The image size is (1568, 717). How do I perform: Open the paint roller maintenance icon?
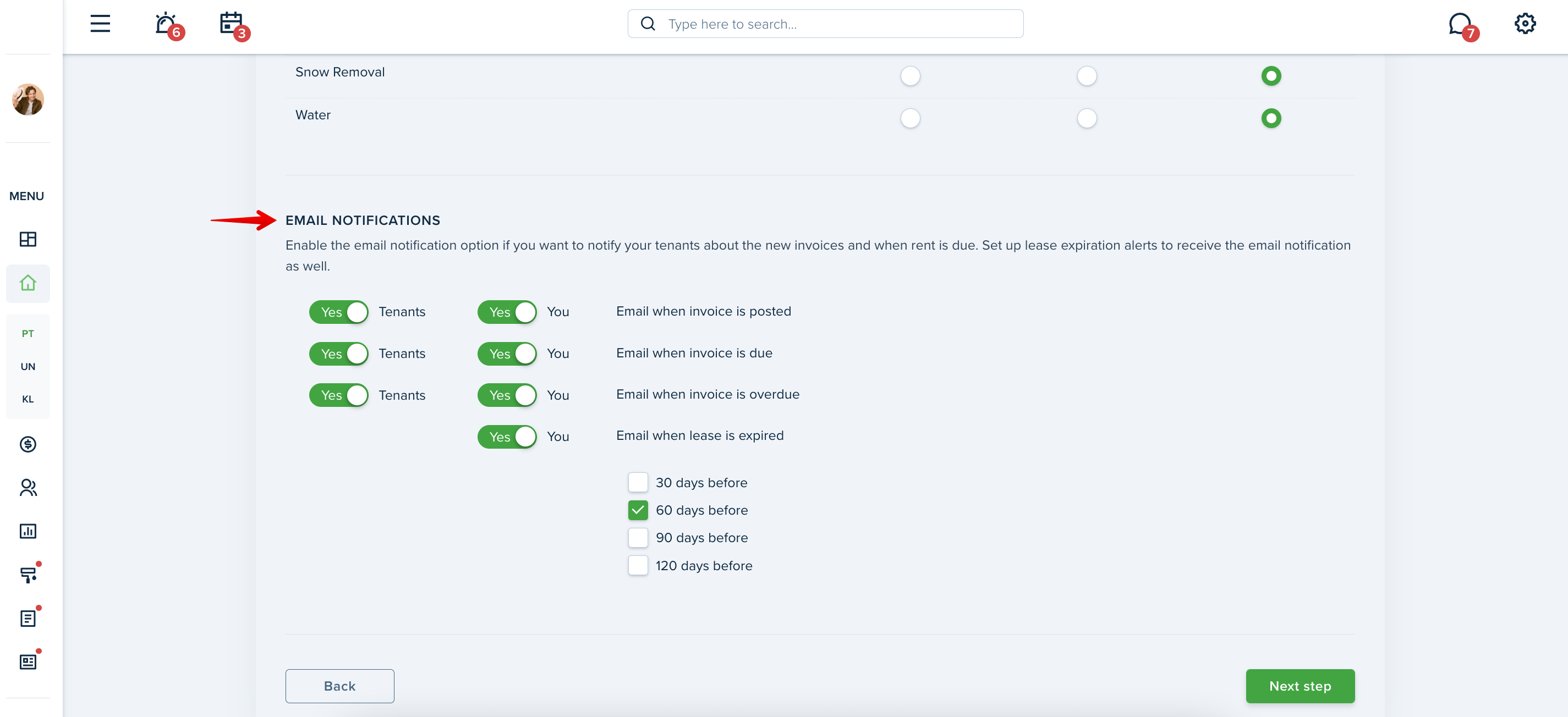[28, 574]
